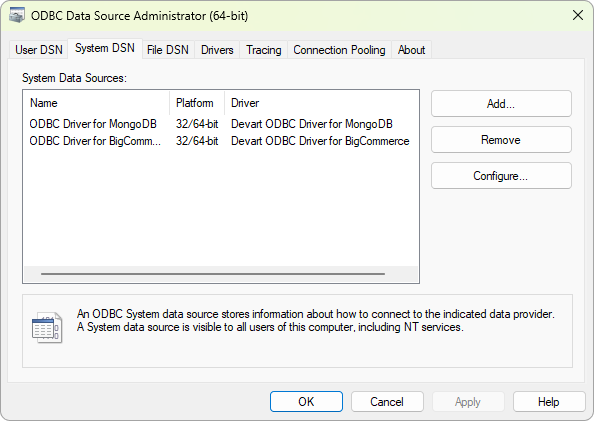Click the Apply button
This screenshot has height=421, width=594.
pyautogui.click(x=468, y=402)
